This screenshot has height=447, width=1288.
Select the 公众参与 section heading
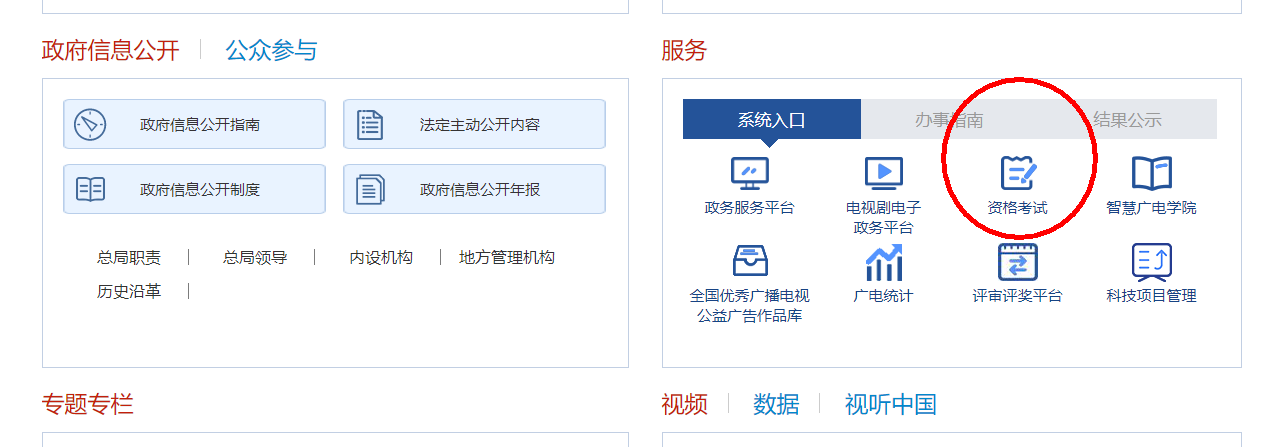click(x=271, y=50)
